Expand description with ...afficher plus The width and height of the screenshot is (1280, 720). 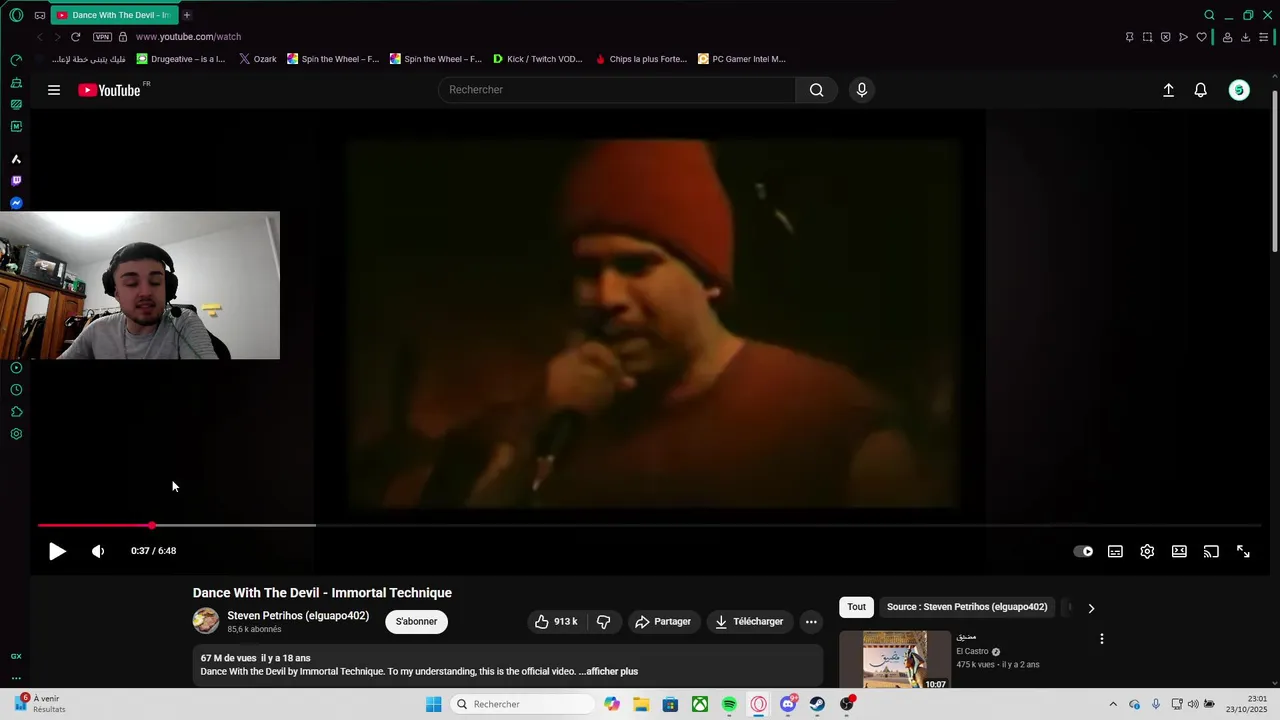[x=608, y=671]
